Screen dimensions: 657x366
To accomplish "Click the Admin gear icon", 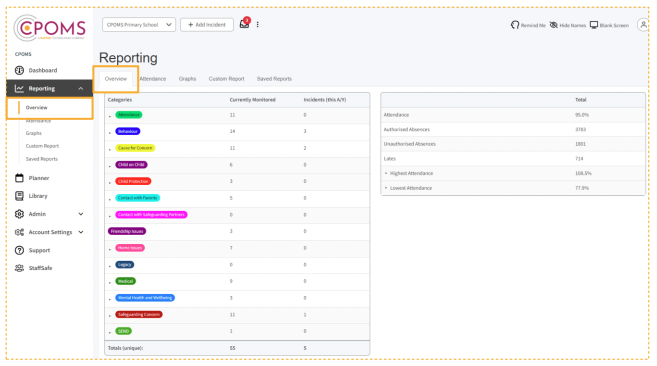I will (x=19, y=214).
